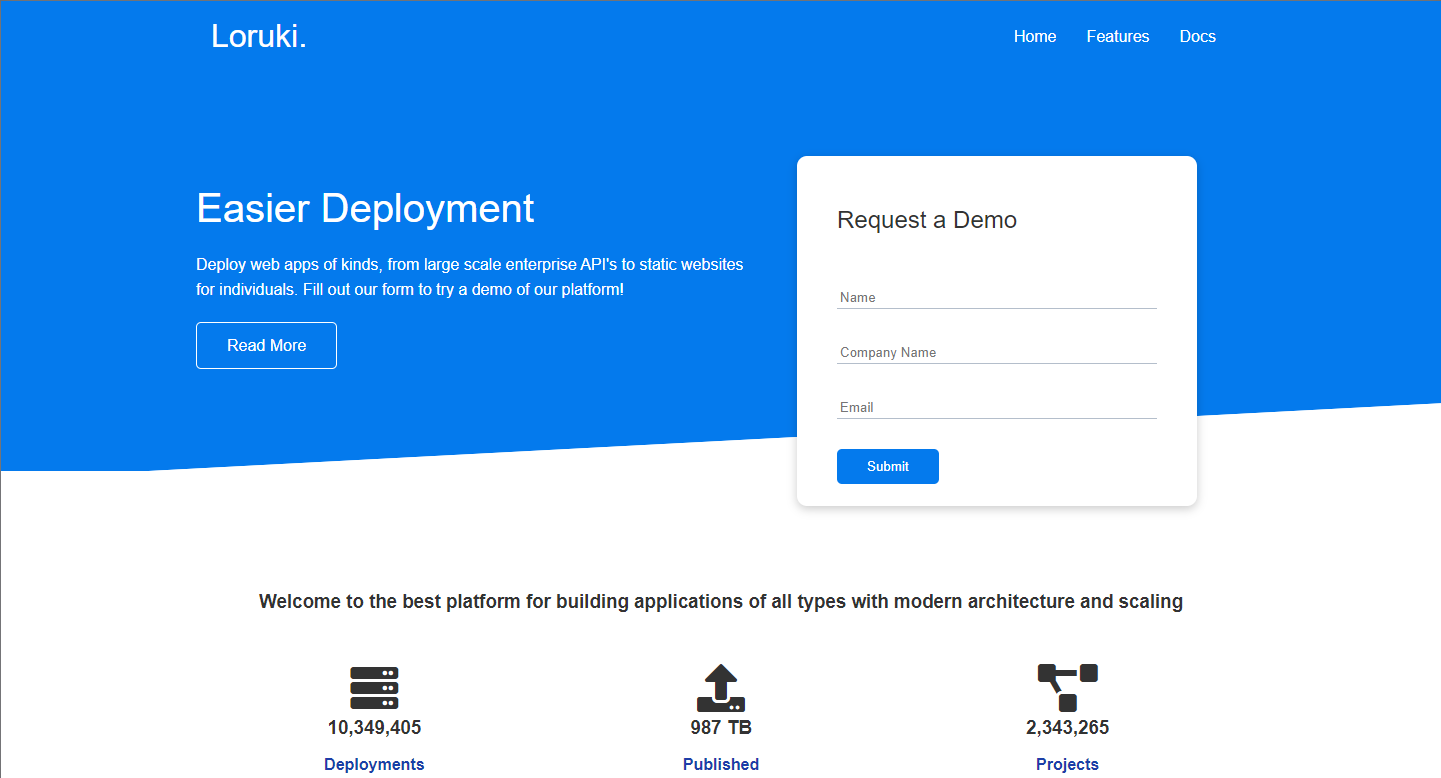Select the upload arrow icon above 987 TB

[x=720, y=687]
